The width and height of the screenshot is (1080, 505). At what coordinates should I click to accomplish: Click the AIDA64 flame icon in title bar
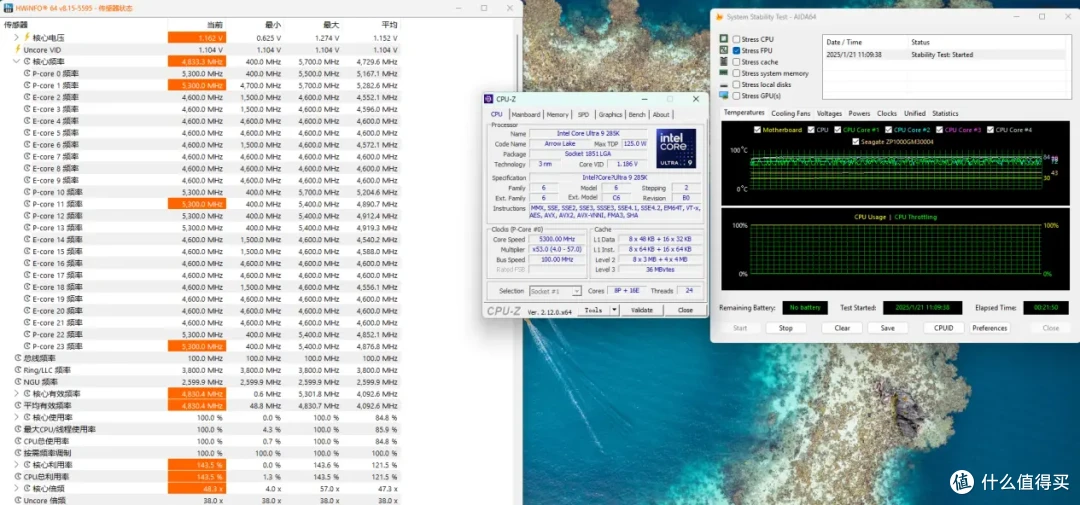pyautogui.click(x=719, y=17)
